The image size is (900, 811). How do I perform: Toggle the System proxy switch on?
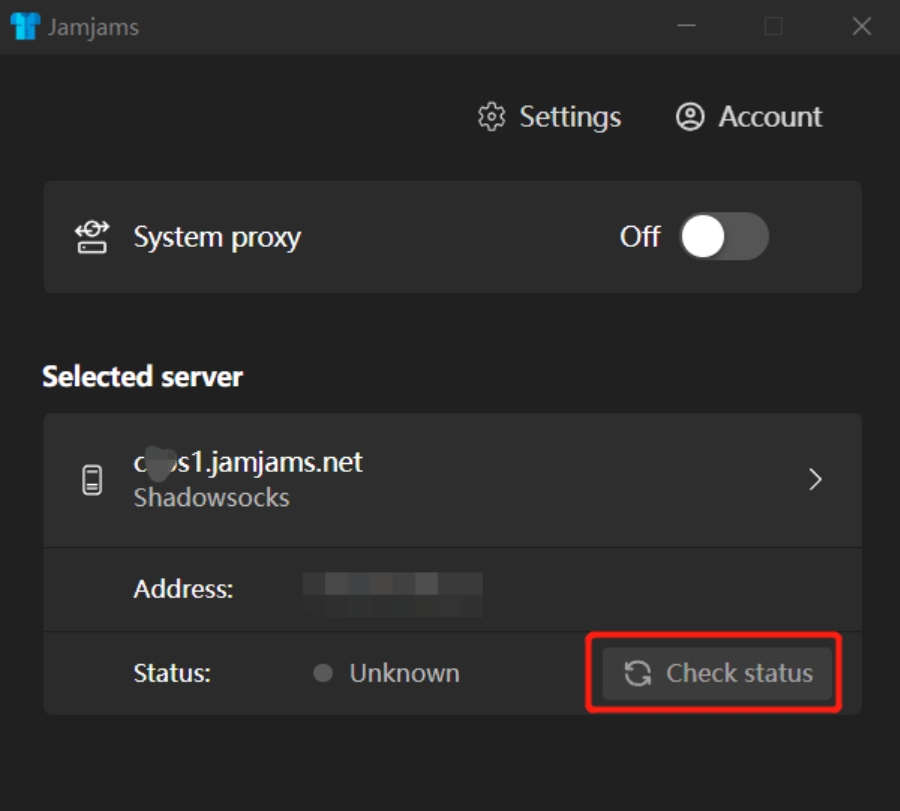(724, 236)
